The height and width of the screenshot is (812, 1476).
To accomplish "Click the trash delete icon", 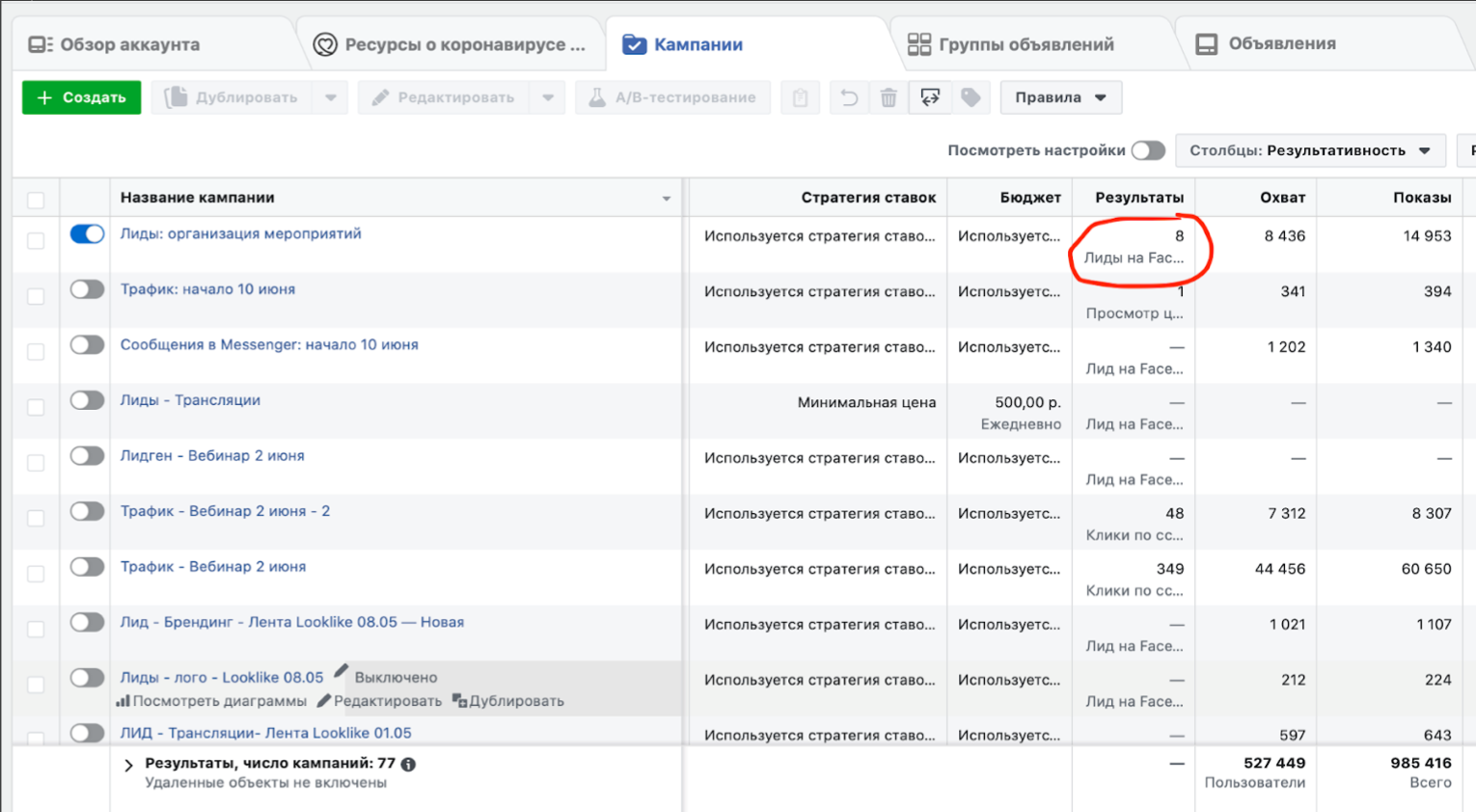I will pos(888,97).
